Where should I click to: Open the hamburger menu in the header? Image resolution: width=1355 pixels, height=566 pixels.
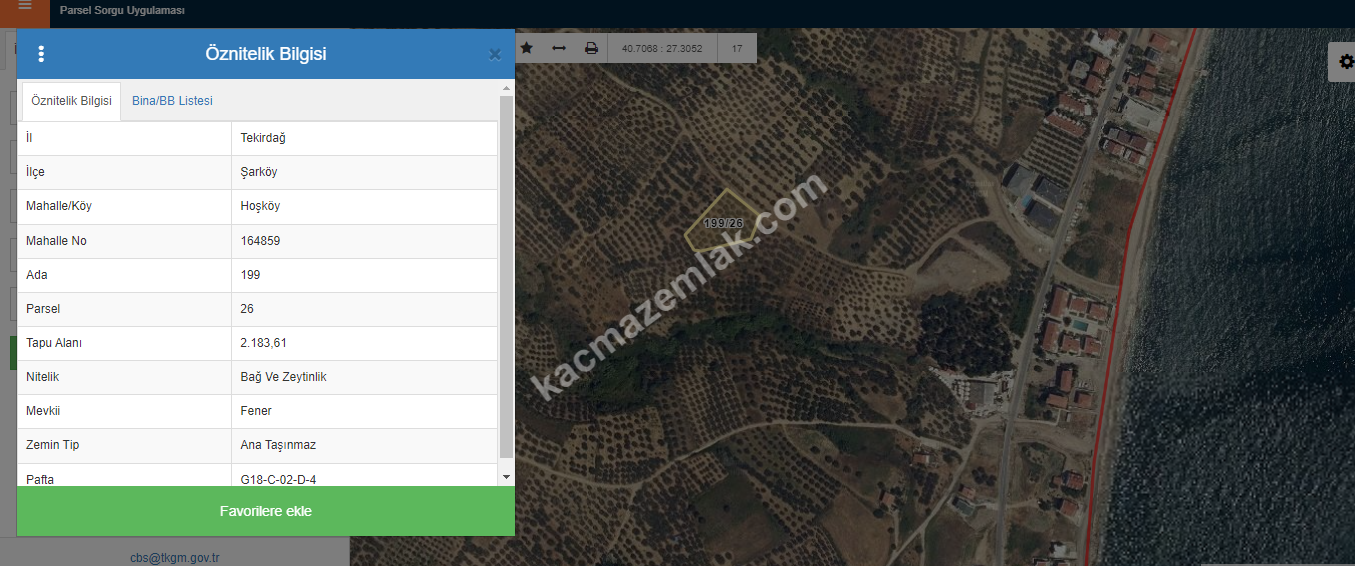(25, 8)
